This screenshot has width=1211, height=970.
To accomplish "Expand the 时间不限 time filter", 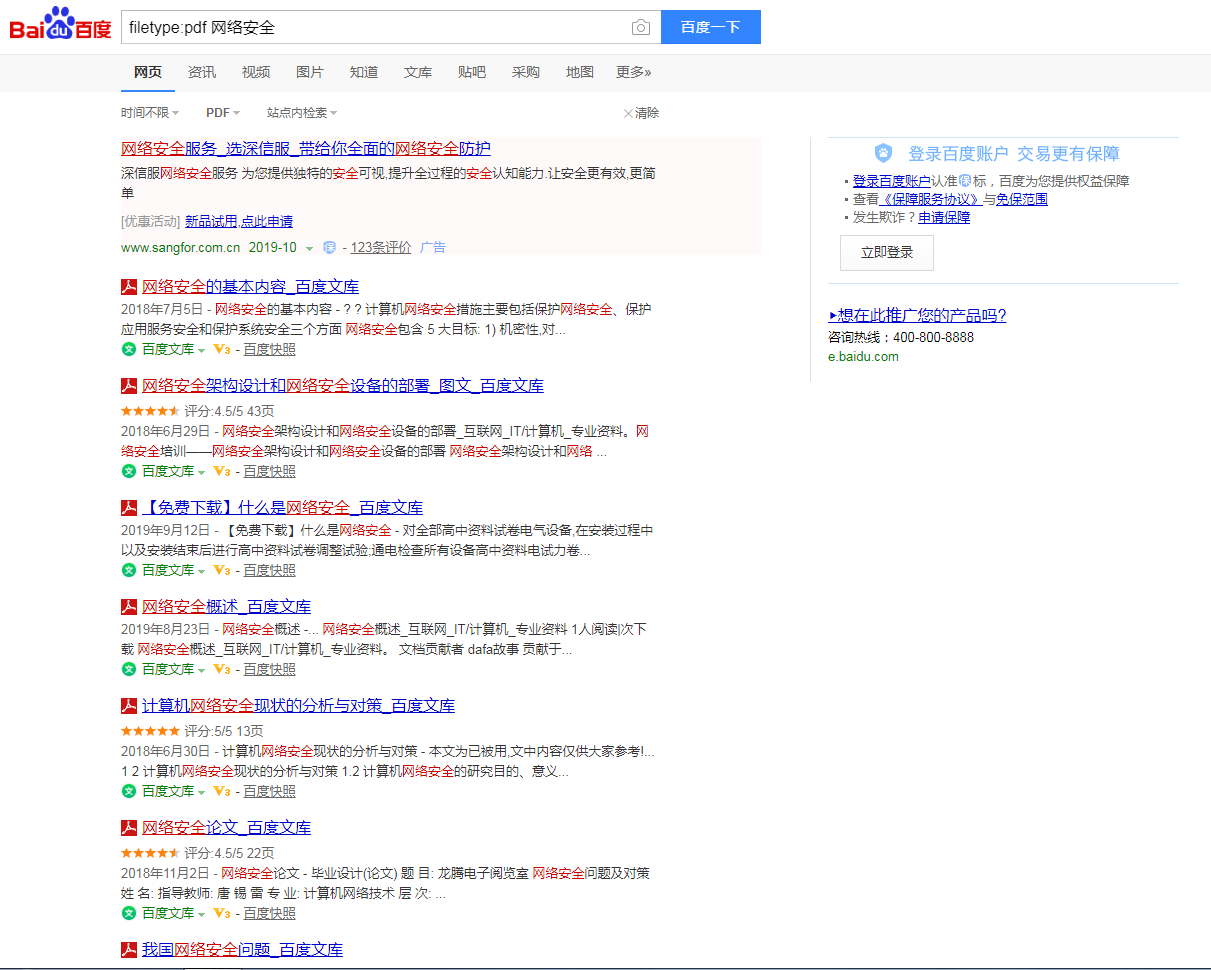I will (x=151, y=113).
